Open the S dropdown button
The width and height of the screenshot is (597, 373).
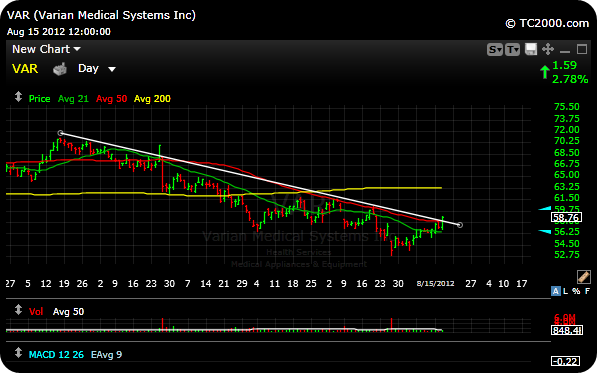coord(495,49)
